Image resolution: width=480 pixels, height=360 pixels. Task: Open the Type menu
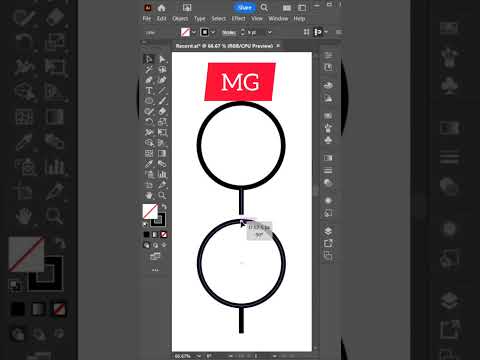[x=200, y=19]
